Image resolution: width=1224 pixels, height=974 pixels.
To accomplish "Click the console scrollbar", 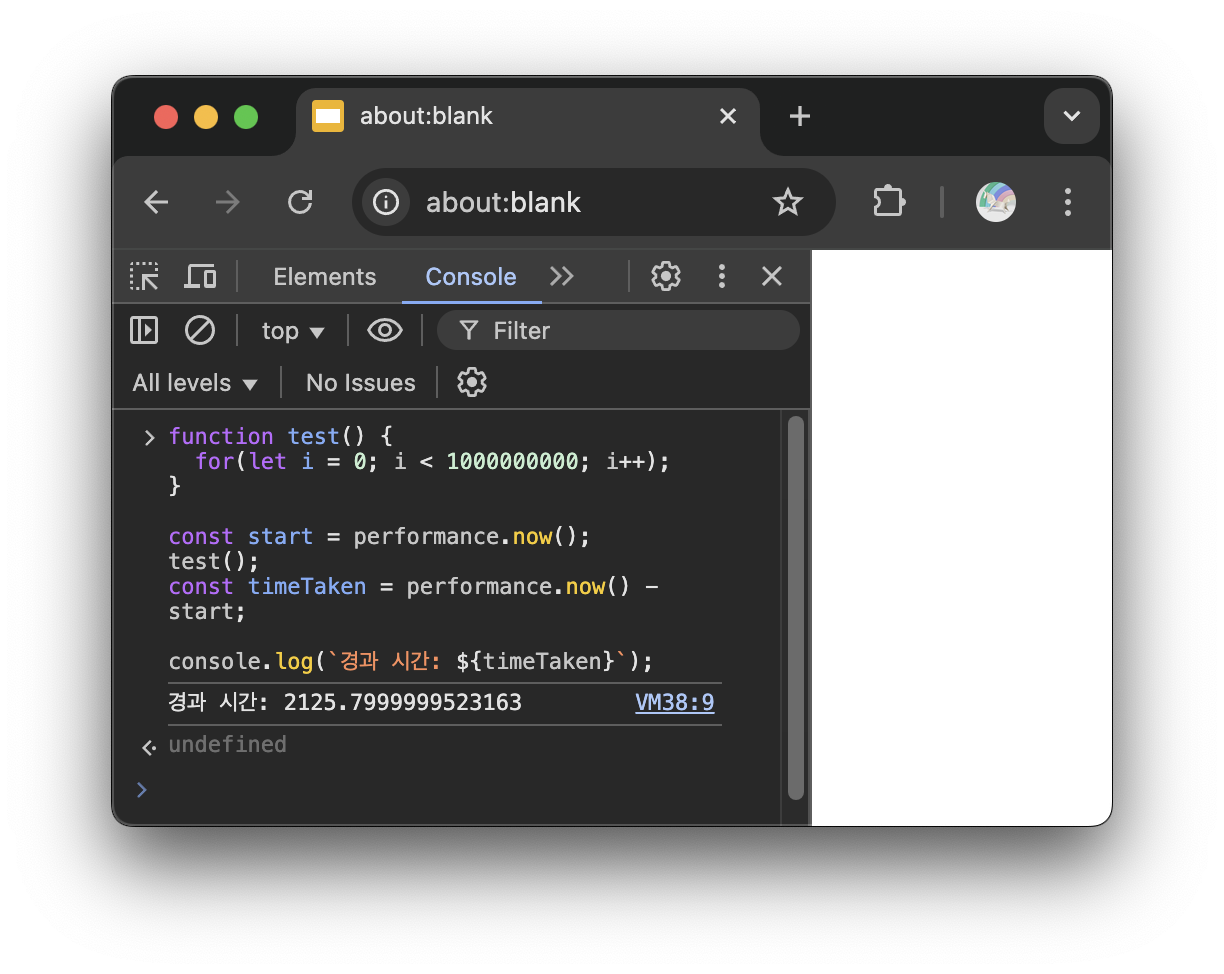I will pos(796,608).
